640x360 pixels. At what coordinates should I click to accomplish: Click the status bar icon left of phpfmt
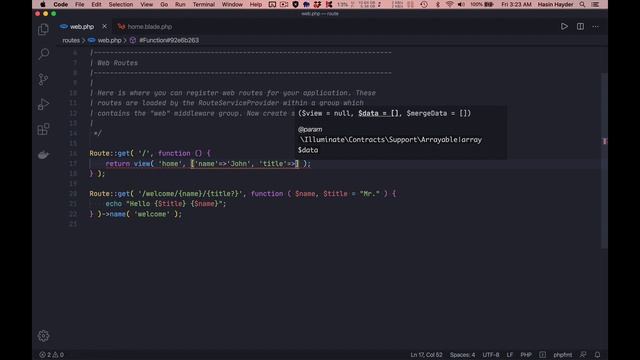tap(542, 355)
